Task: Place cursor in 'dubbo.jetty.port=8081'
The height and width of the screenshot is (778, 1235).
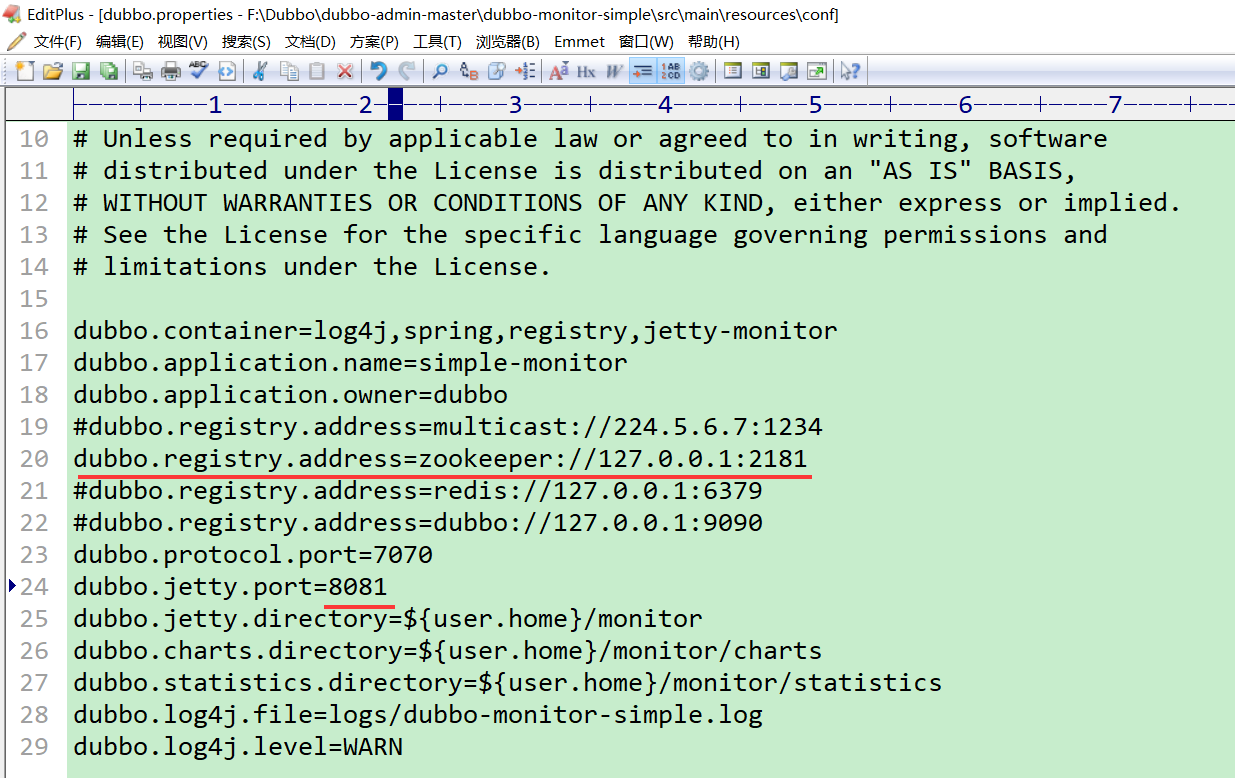Action: coord(230,587)
